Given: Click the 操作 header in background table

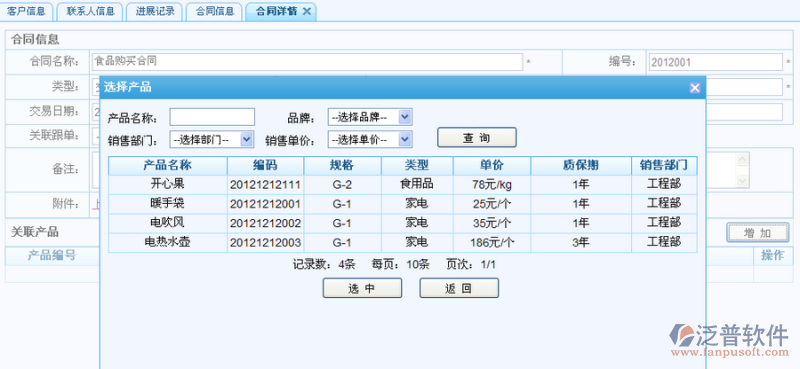Looking at the screenshot, I should pyautogui.click(x=772, y=256).
